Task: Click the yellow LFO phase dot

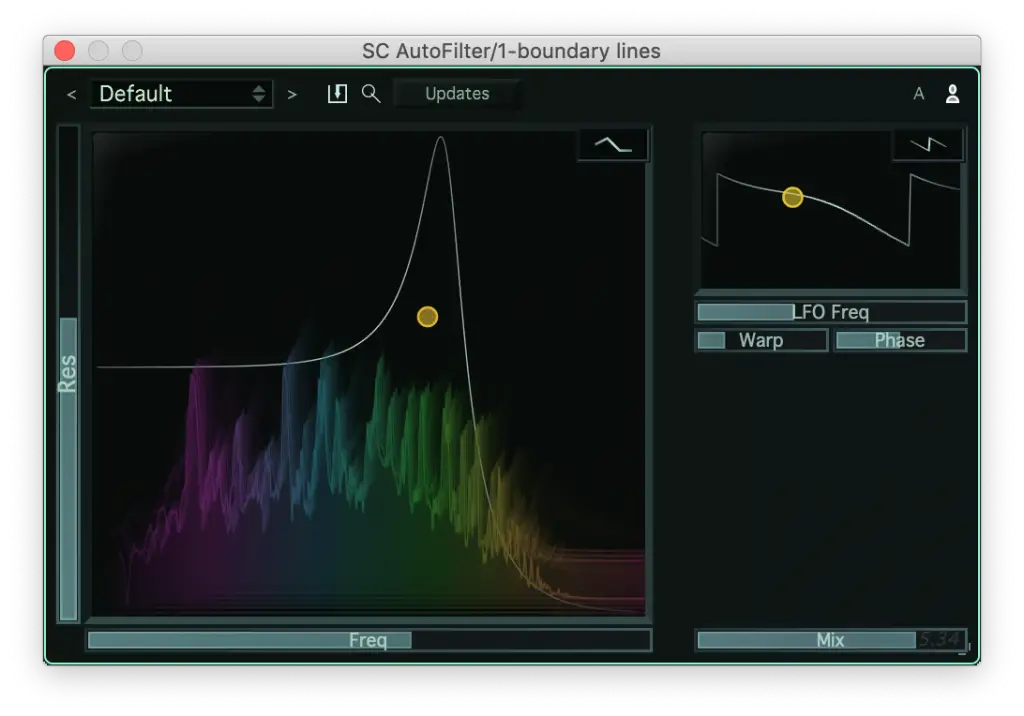Action: click(793, 197)
